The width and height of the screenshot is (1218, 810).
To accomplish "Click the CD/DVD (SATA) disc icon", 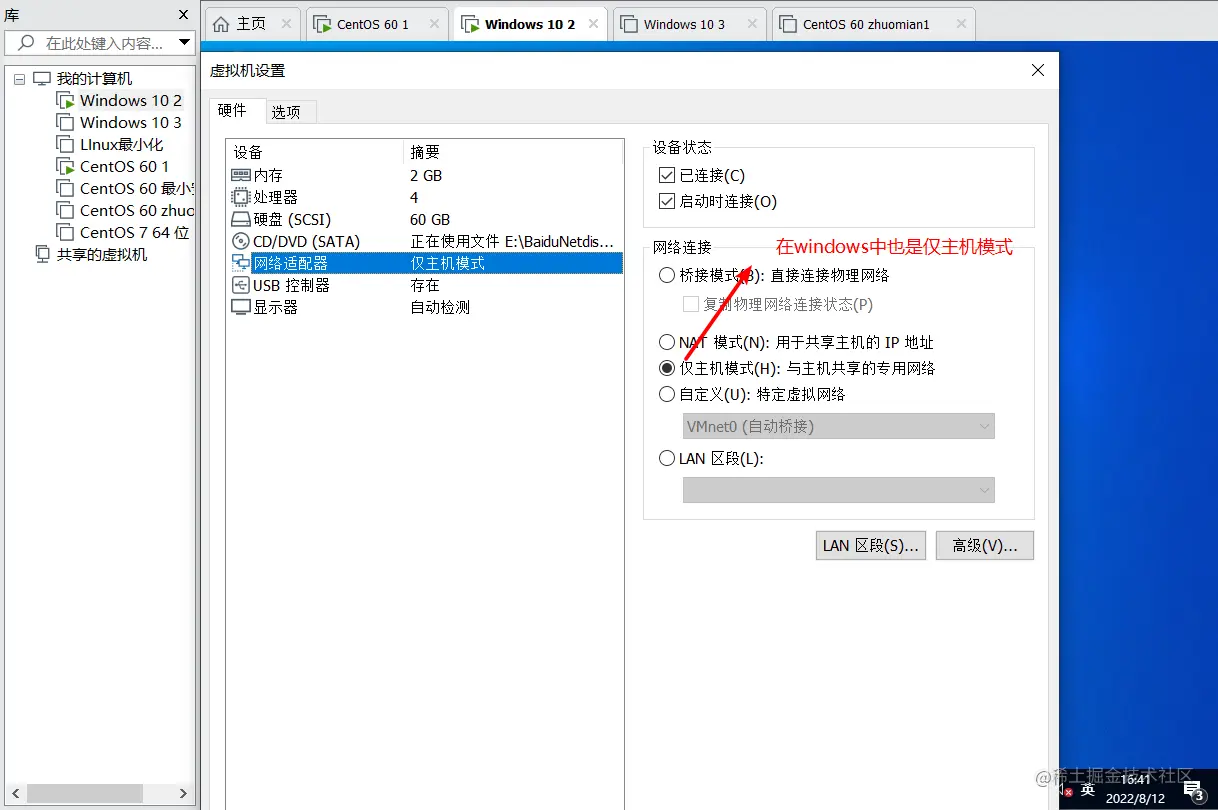I will coord(240,241).
